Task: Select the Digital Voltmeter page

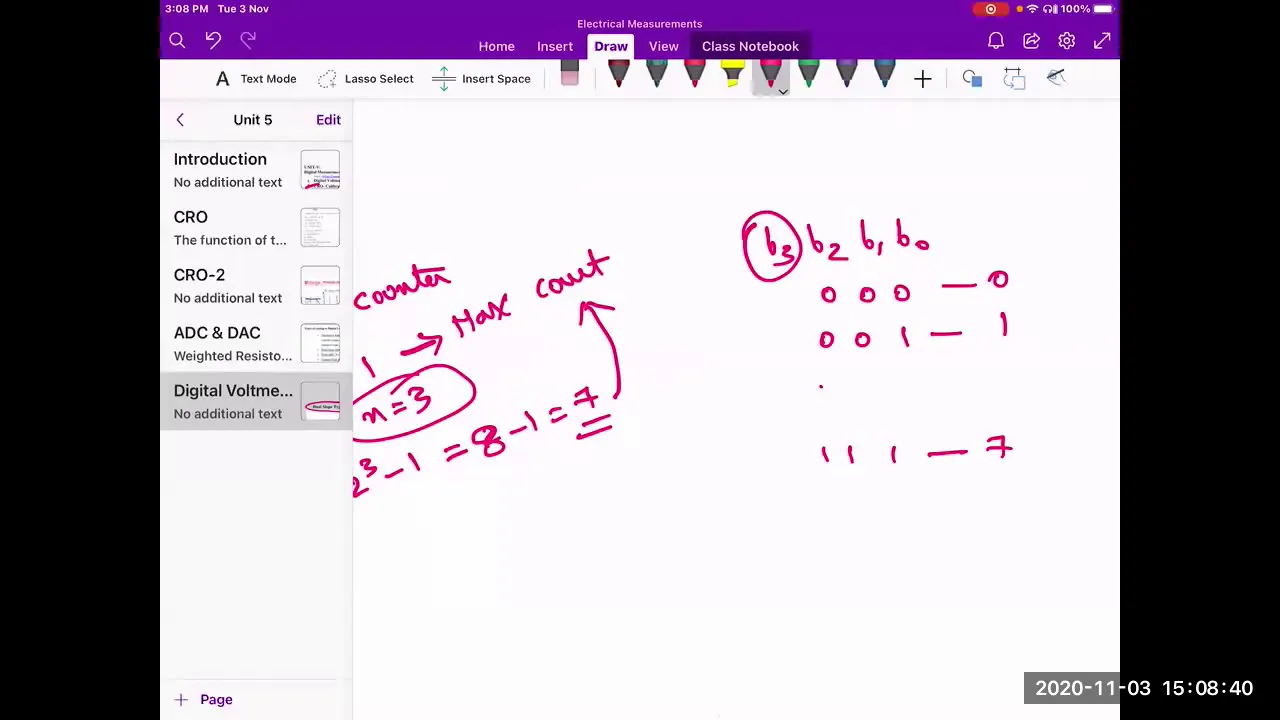Action: pyautogui.click(x=256, y=402)
